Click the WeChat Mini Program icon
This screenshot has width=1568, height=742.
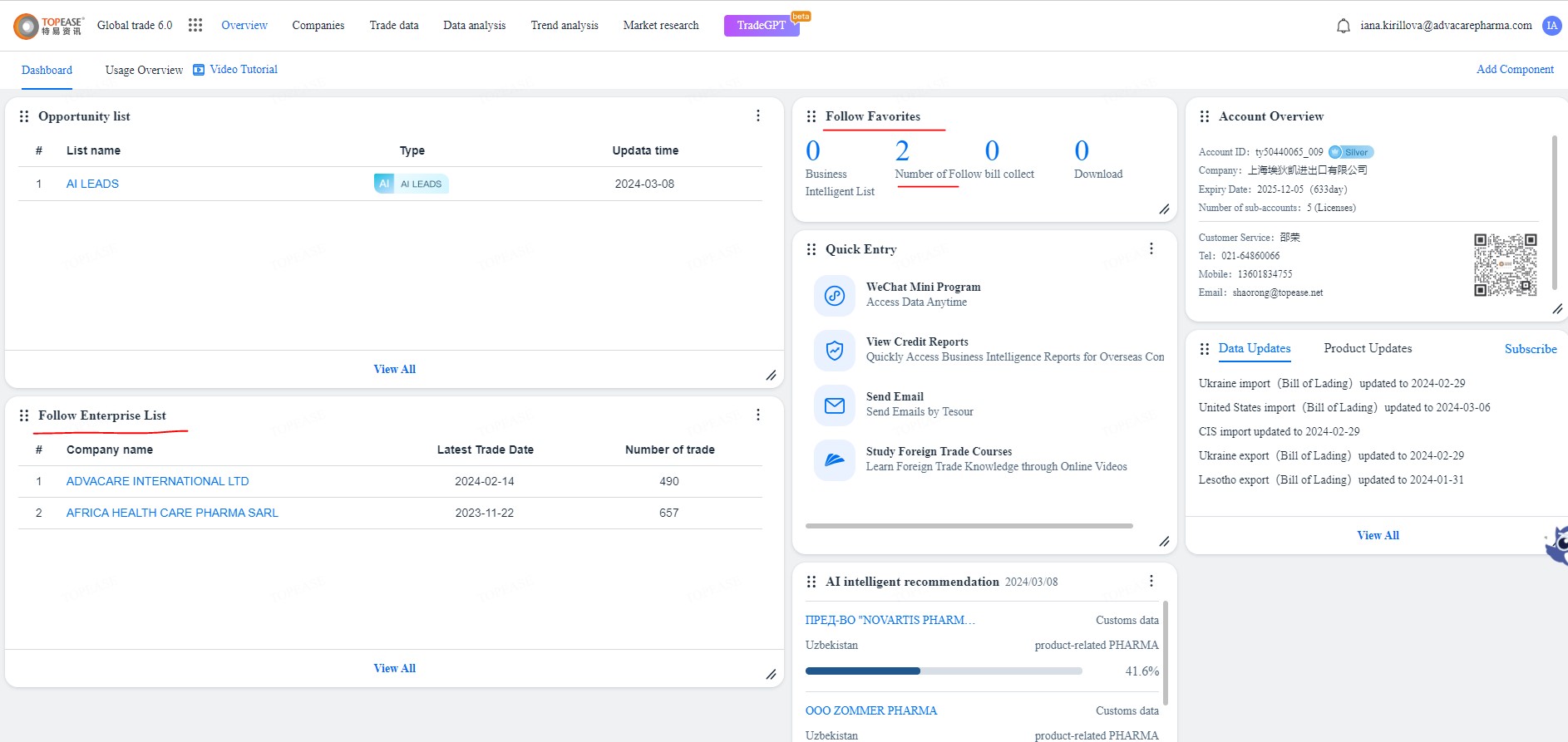835,296
